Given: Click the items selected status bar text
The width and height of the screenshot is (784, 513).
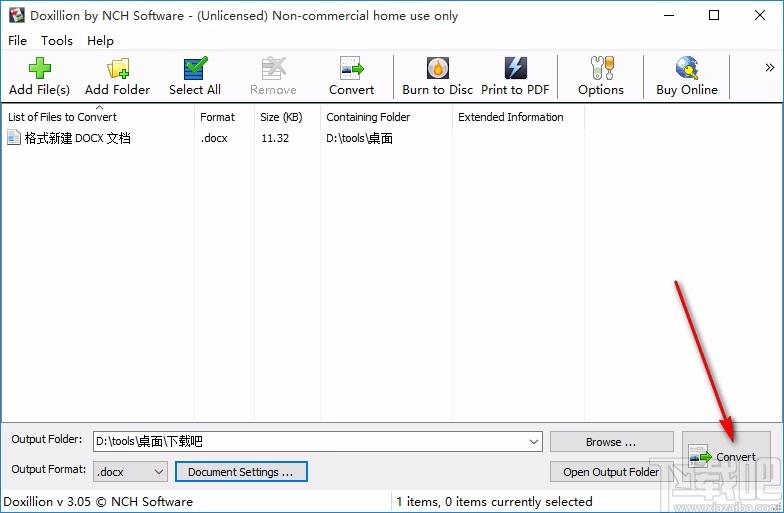Looking at the screenshot, I should point(494,502).
